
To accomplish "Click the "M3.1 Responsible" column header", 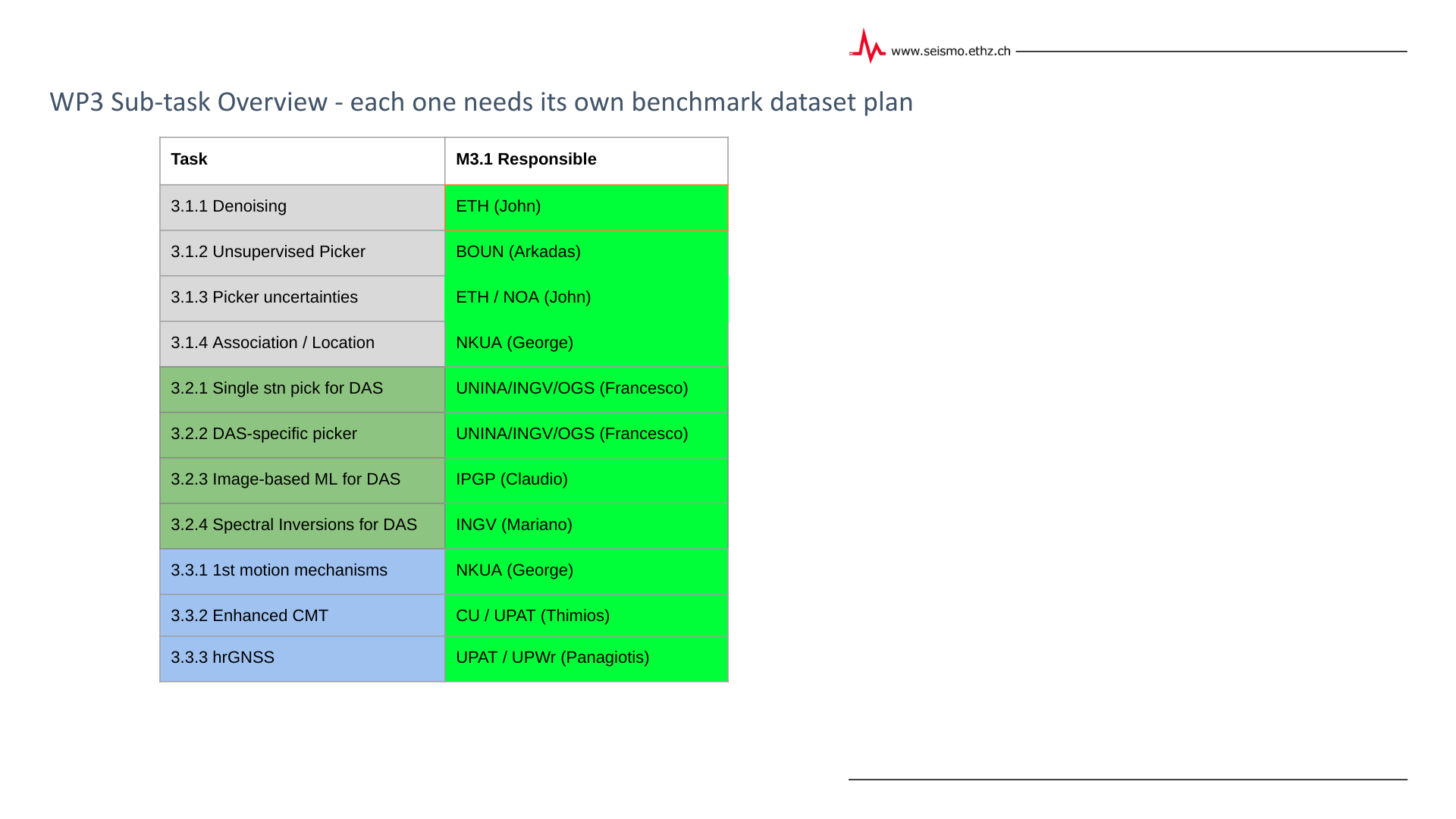I will coord(586,161).
